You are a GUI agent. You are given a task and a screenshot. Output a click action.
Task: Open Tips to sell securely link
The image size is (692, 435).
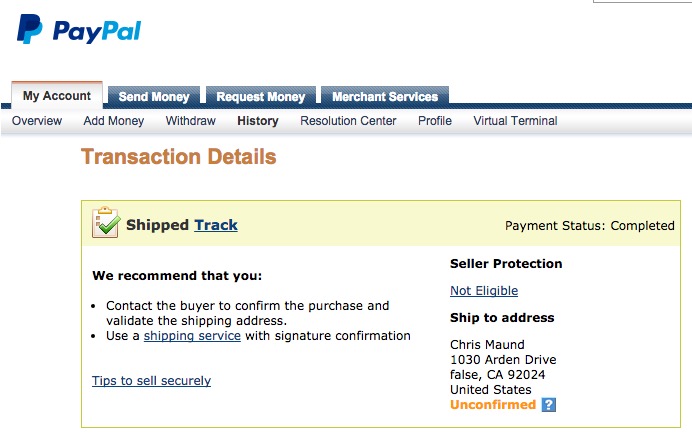click(151, 381)
